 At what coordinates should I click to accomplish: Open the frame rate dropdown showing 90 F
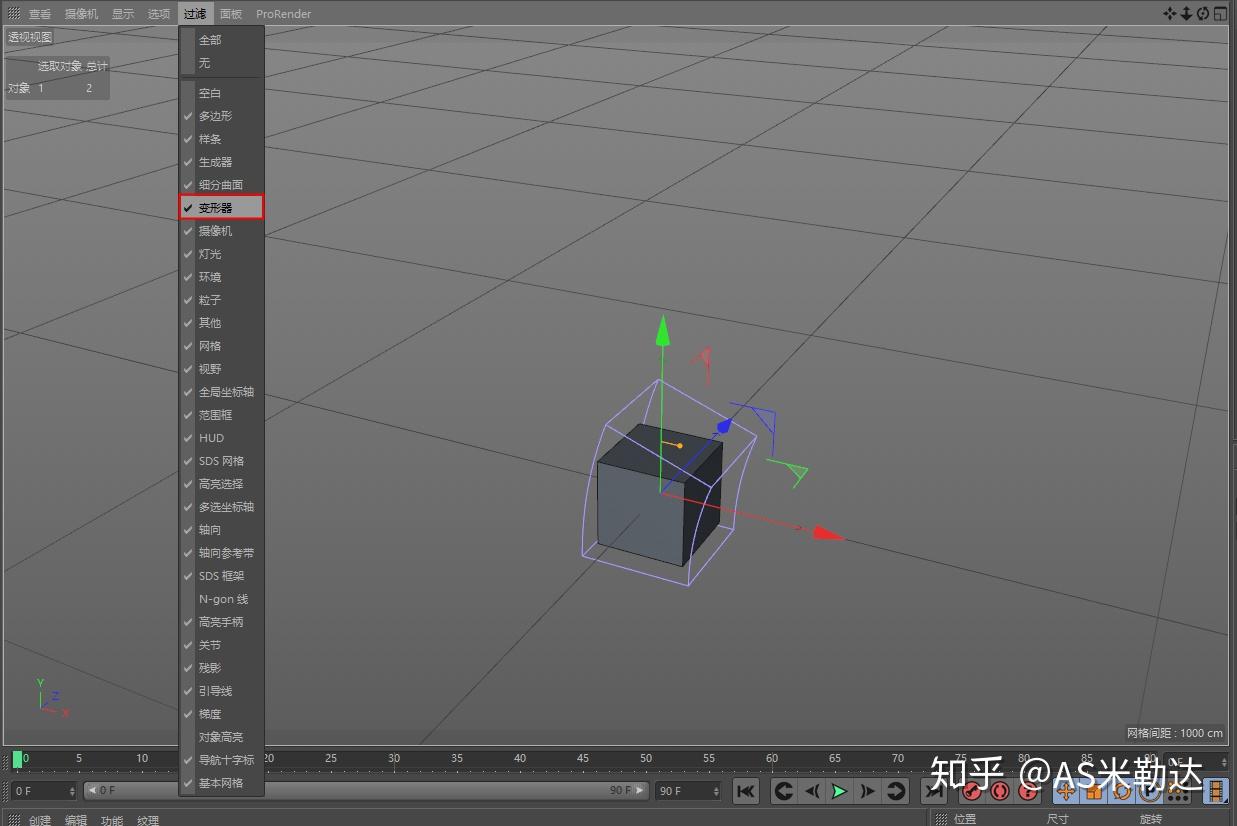point(687,790)
